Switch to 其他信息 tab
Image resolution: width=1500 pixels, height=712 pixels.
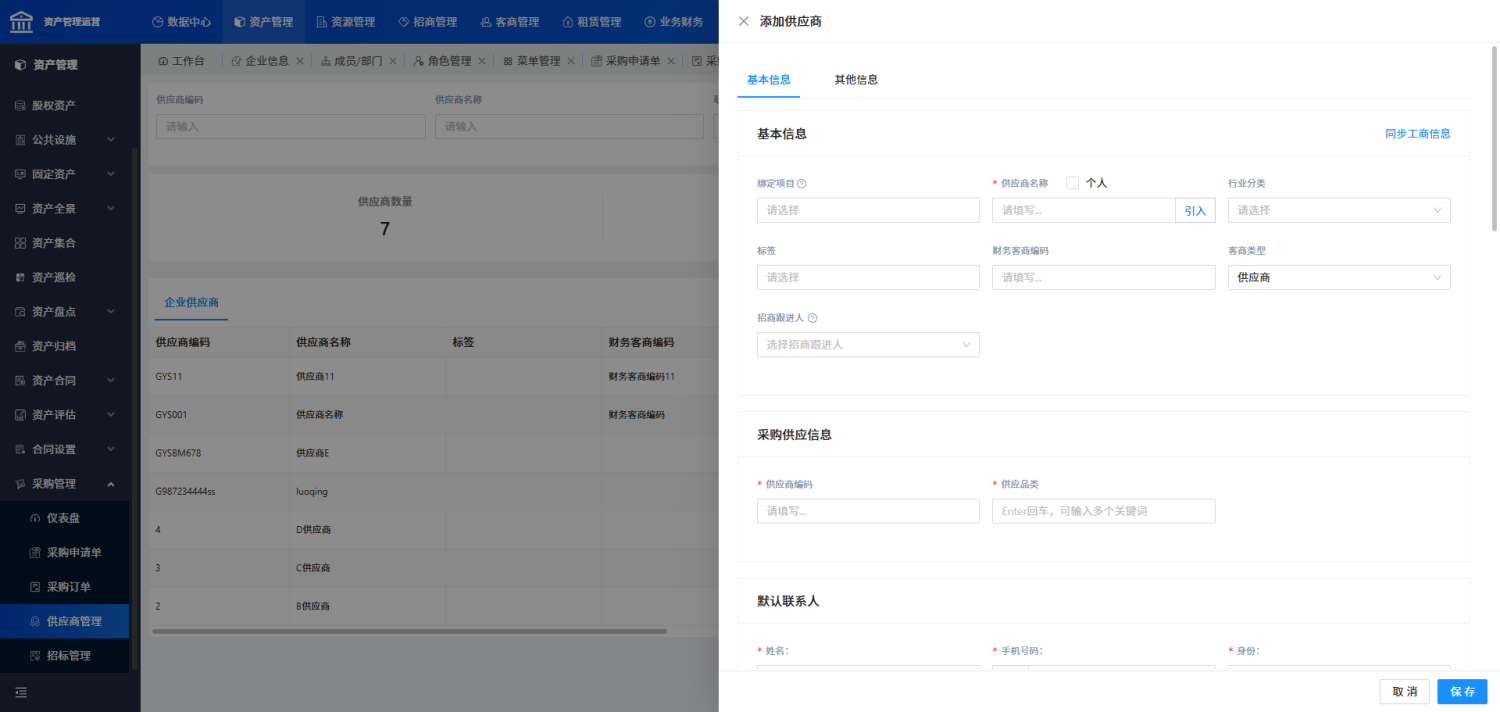click(856, 80)
